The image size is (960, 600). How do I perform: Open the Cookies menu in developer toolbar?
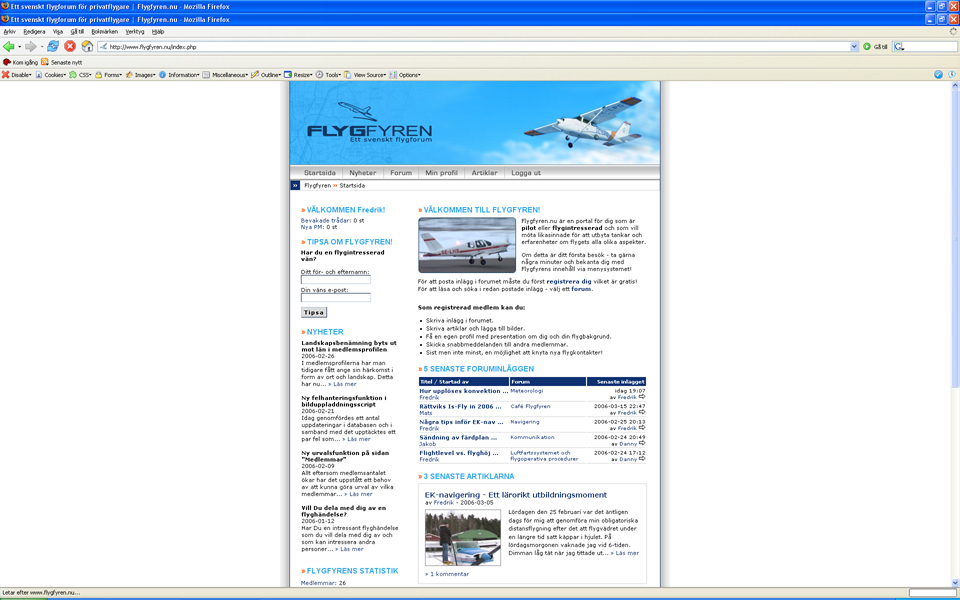click(x=51, y=75)
